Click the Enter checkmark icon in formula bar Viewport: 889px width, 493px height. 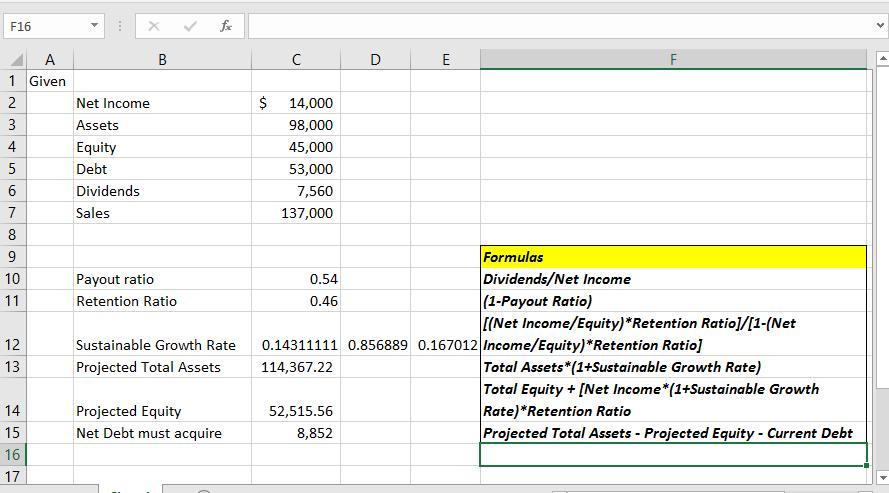coord(189,27)
